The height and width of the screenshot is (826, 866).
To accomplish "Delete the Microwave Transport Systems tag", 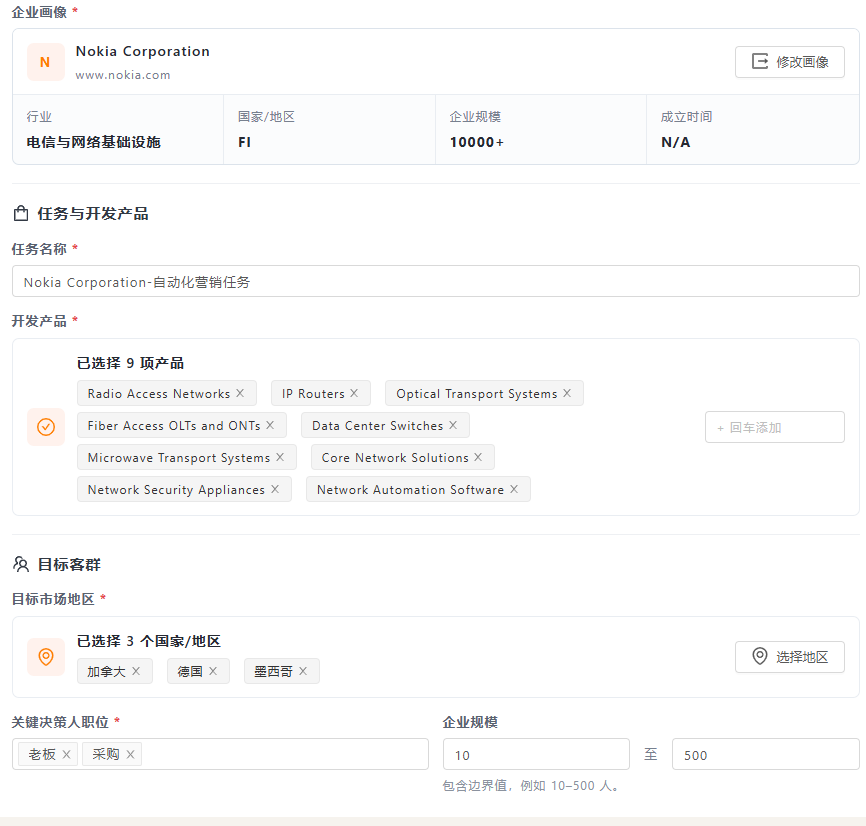I will (x=280, y=457).
